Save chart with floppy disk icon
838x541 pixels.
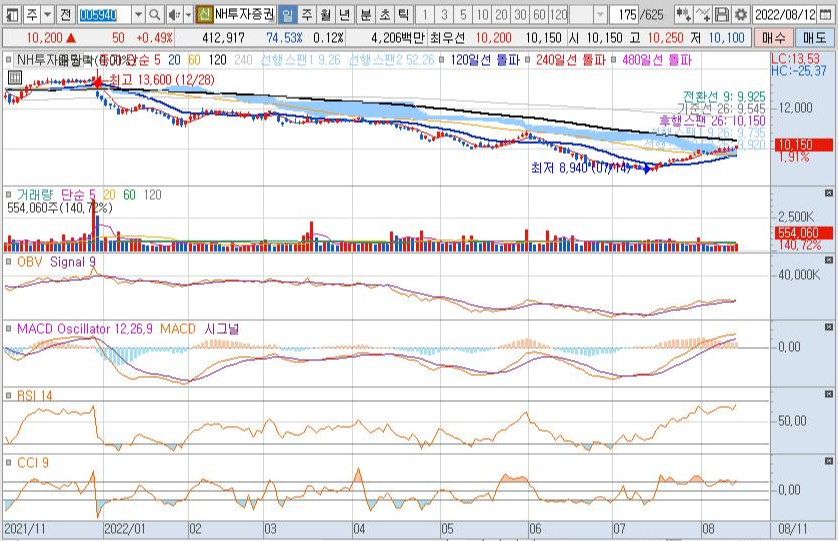click(722, 14)
